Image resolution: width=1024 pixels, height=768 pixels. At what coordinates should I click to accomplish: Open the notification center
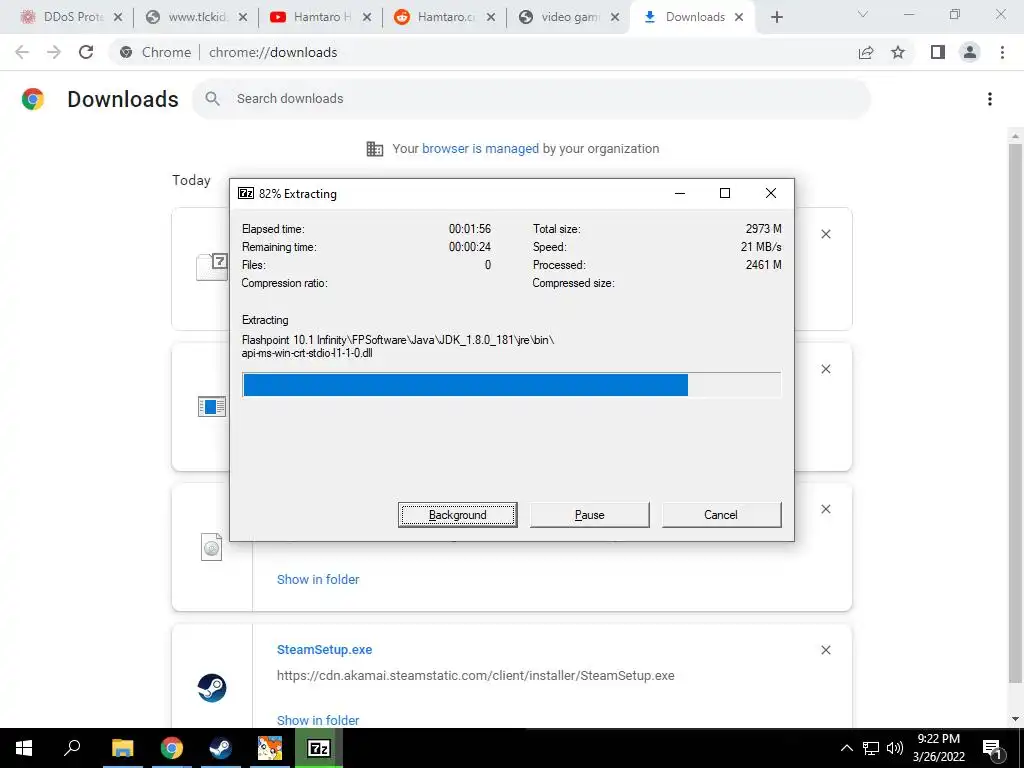tap(992, 748)
